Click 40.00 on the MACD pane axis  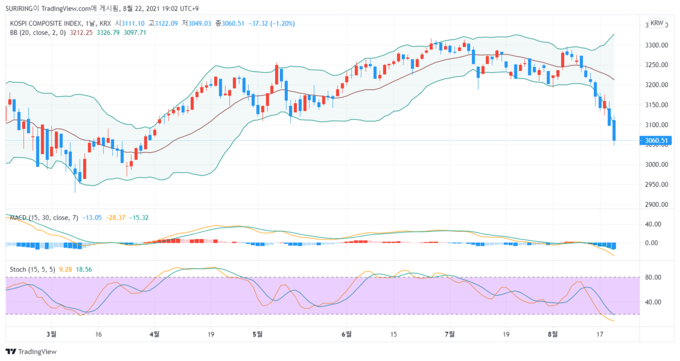click(653, 224)
